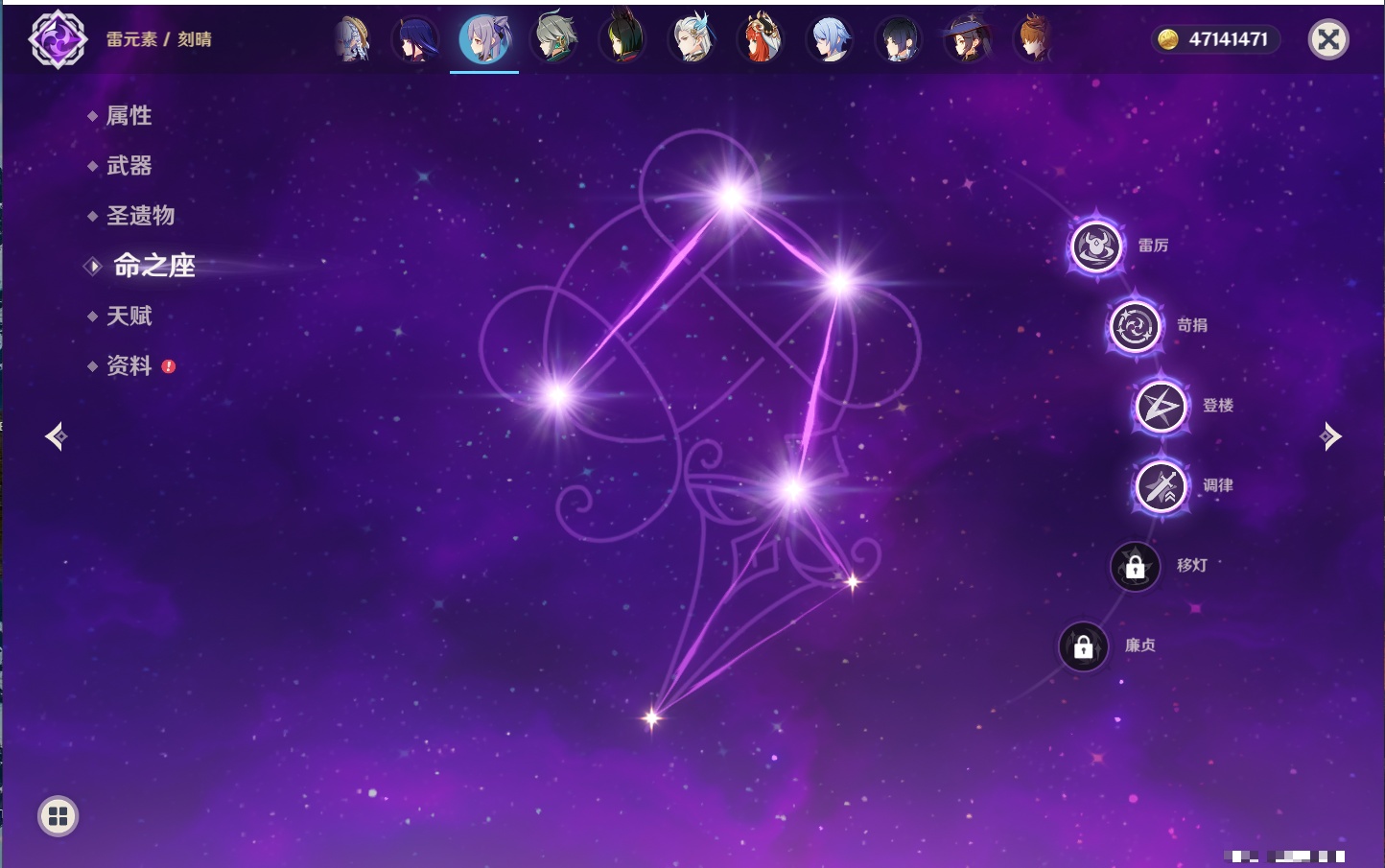The width and height of the screenshot is (1385, 868).
Task: Click the 廉贞 label text
Action: [1140, 645]
